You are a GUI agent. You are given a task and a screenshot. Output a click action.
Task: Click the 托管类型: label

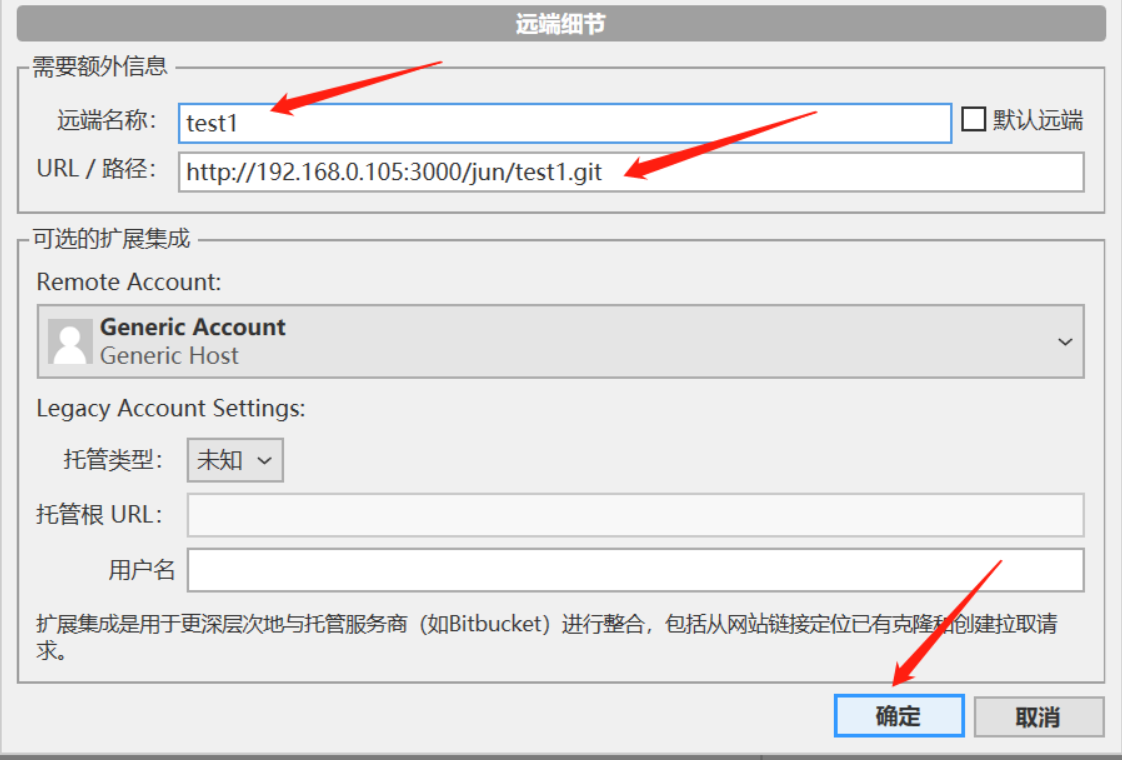point(113,459)
